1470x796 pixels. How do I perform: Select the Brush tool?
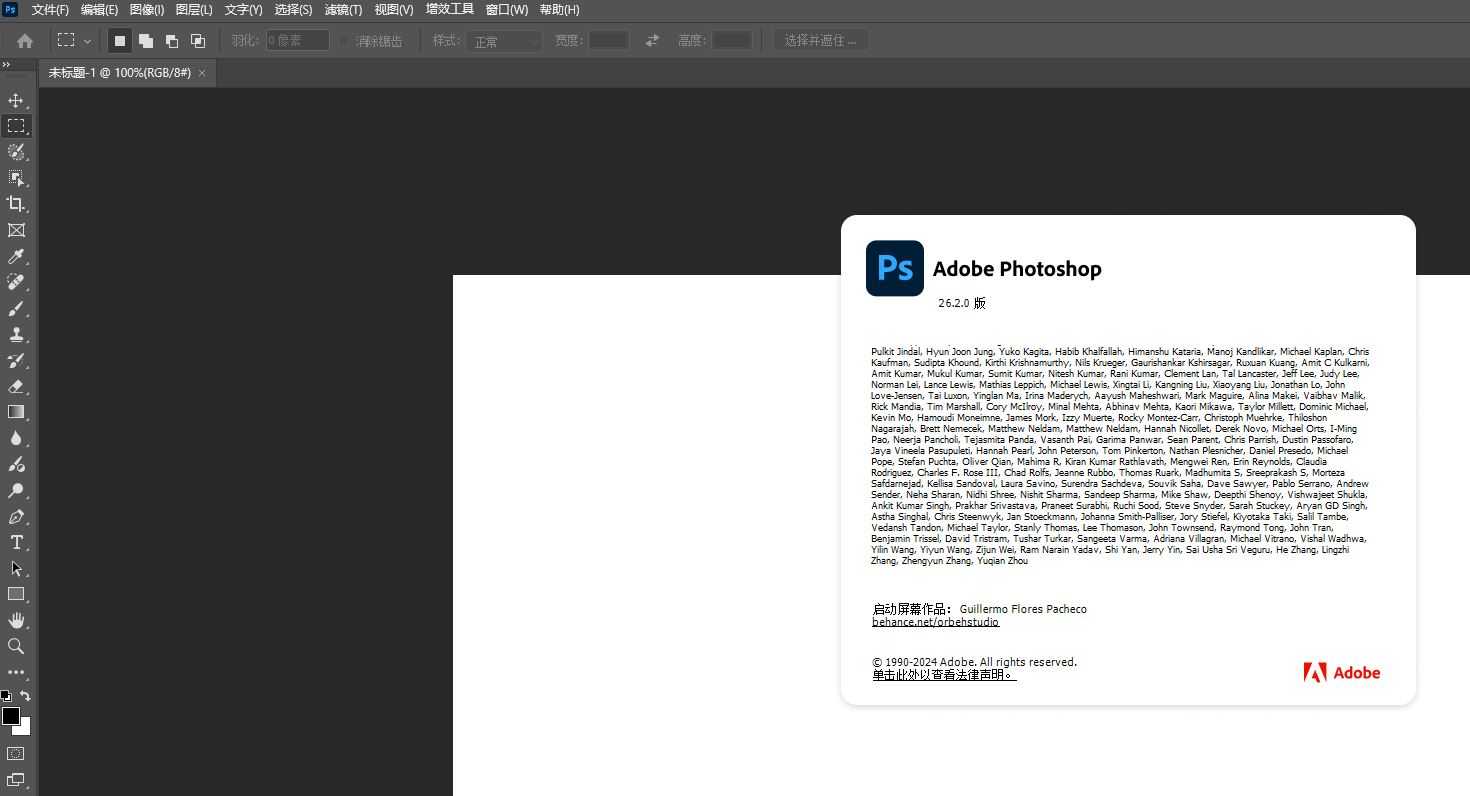[16, 309]
